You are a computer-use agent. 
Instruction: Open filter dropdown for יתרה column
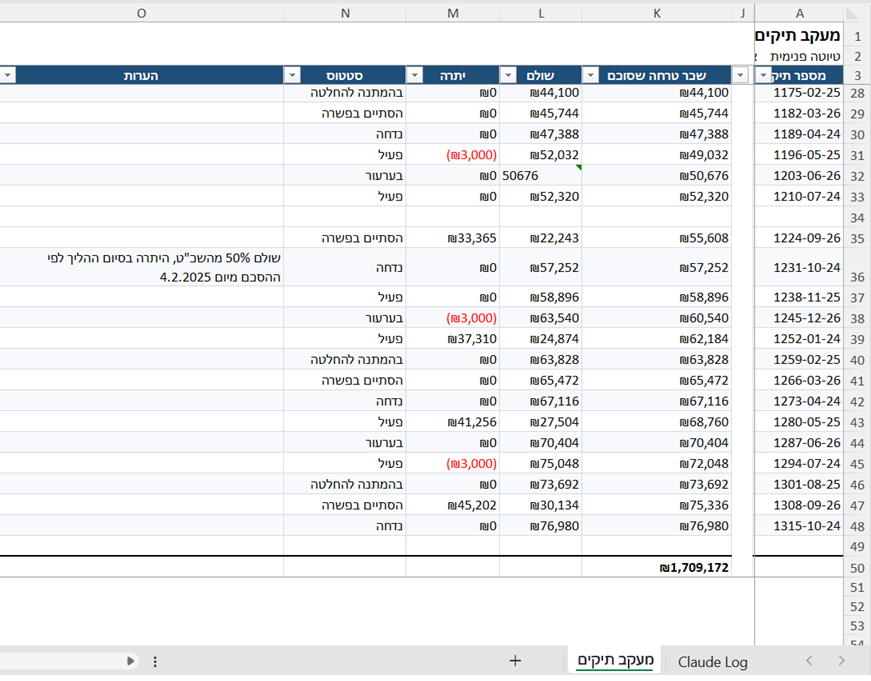[x=414, y=75]
